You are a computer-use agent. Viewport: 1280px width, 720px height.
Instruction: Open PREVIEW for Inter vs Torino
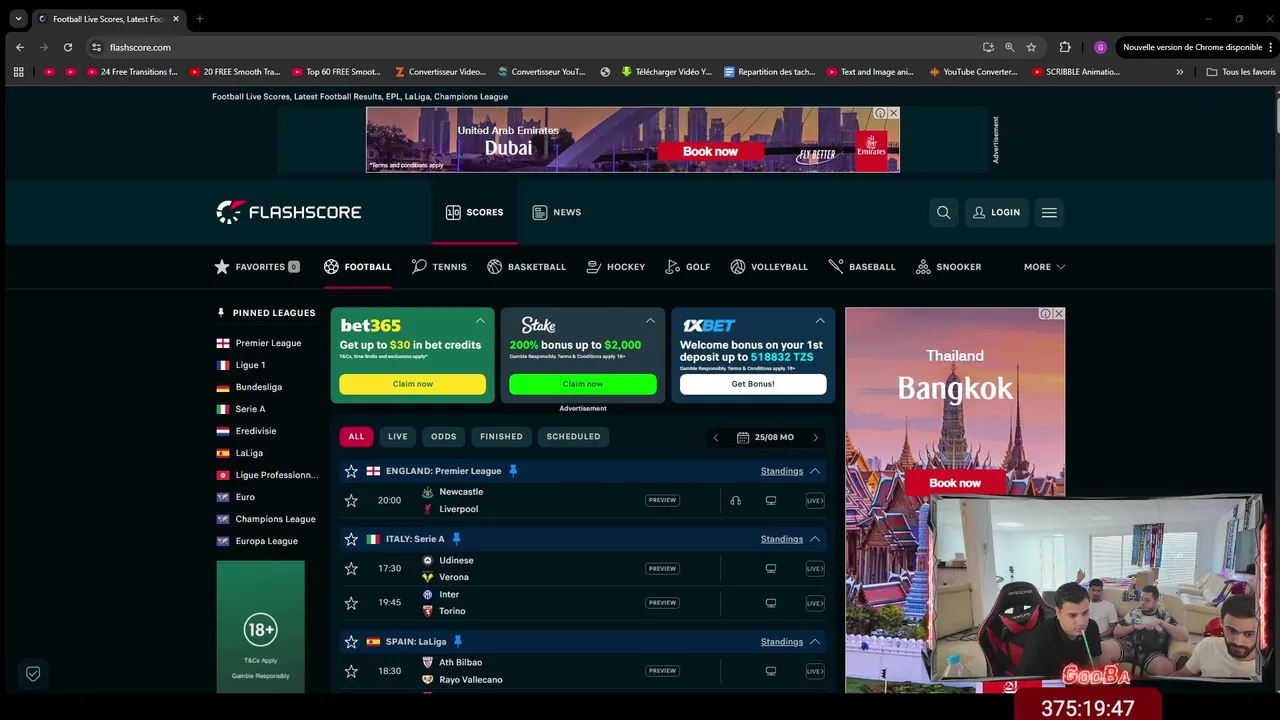click(662, 603)
